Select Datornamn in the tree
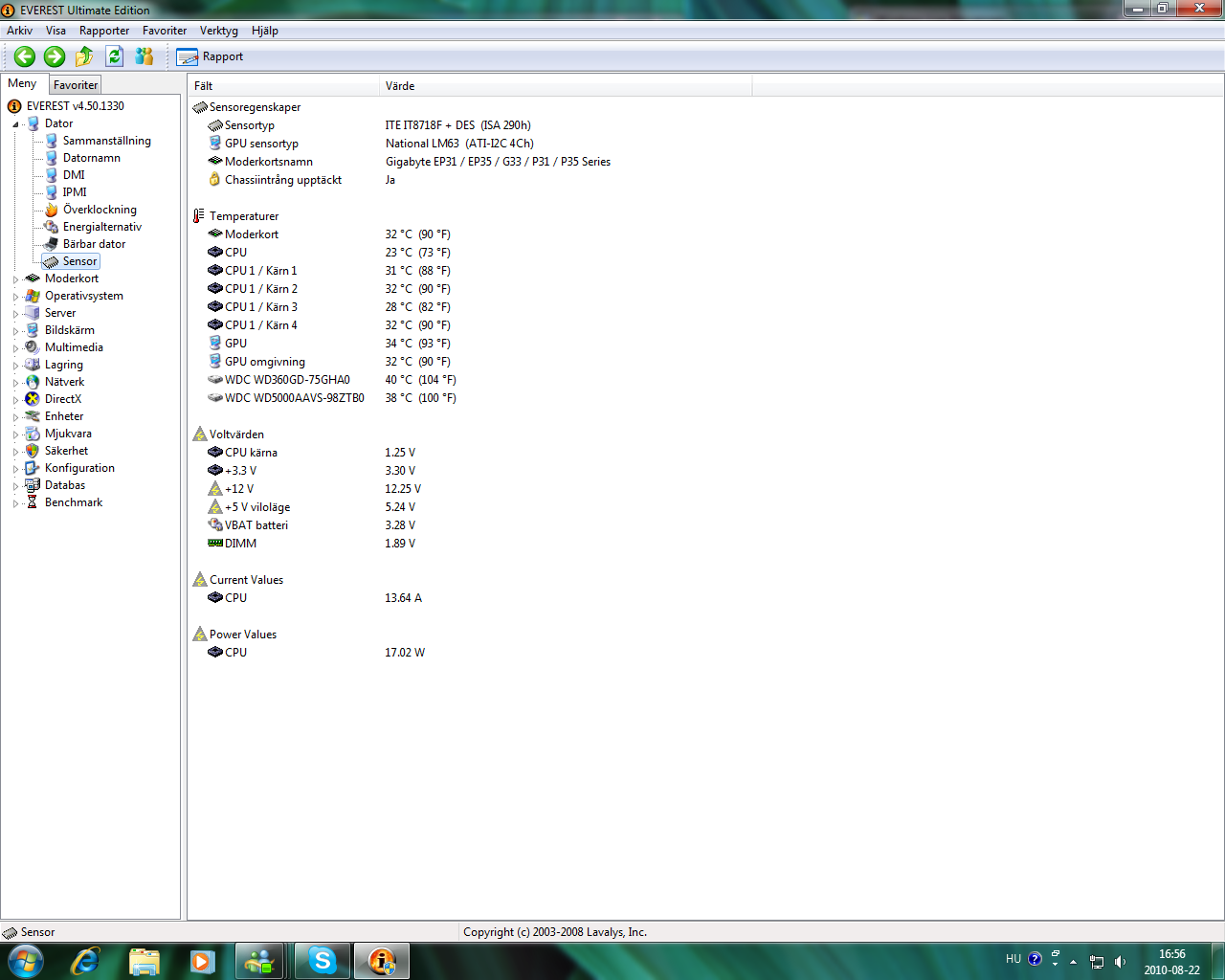This screenshot has height=980, width=1225. [x=92, y=158]
